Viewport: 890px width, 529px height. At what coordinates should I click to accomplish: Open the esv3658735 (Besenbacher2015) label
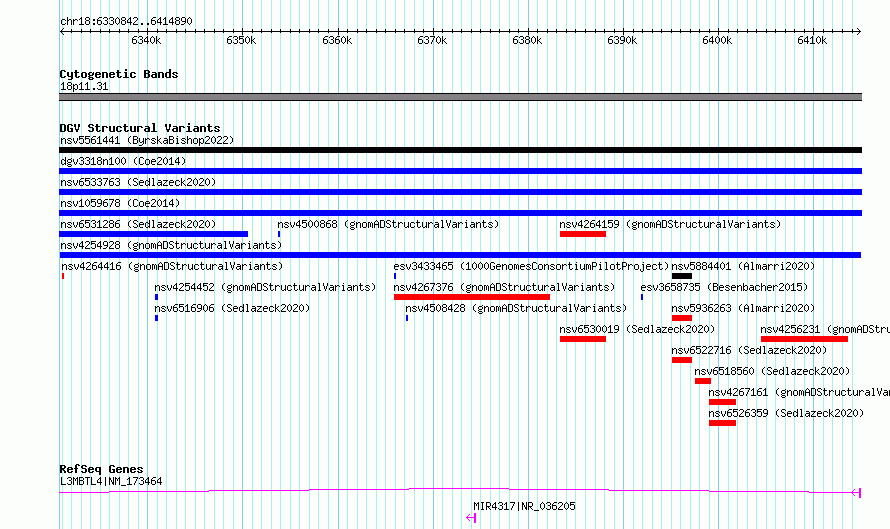click(x=724, y=287)
